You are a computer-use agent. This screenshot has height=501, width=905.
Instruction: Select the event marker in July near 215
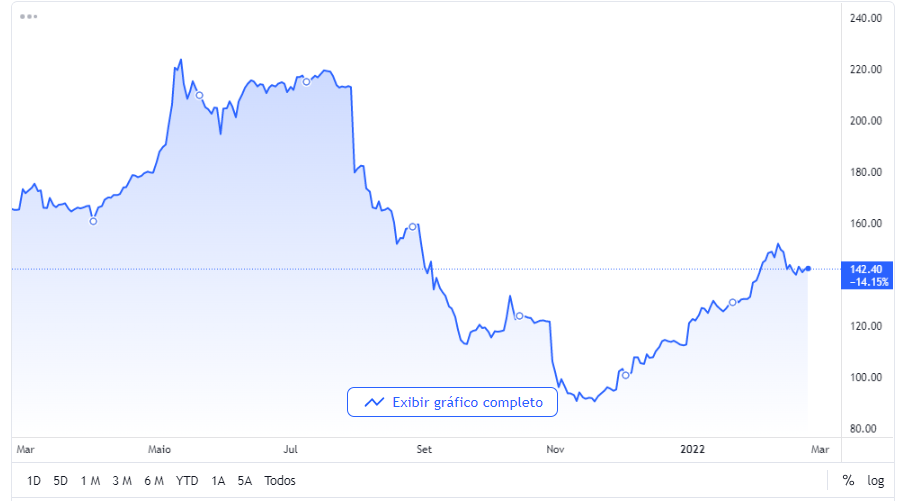click(307, 82)
